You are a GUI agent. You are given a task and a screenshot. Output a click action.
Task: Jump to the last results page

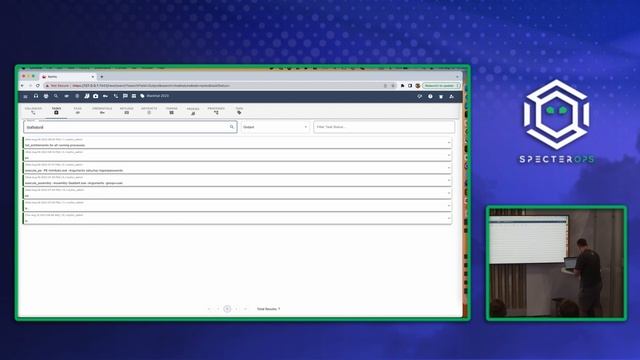point(245,309)
